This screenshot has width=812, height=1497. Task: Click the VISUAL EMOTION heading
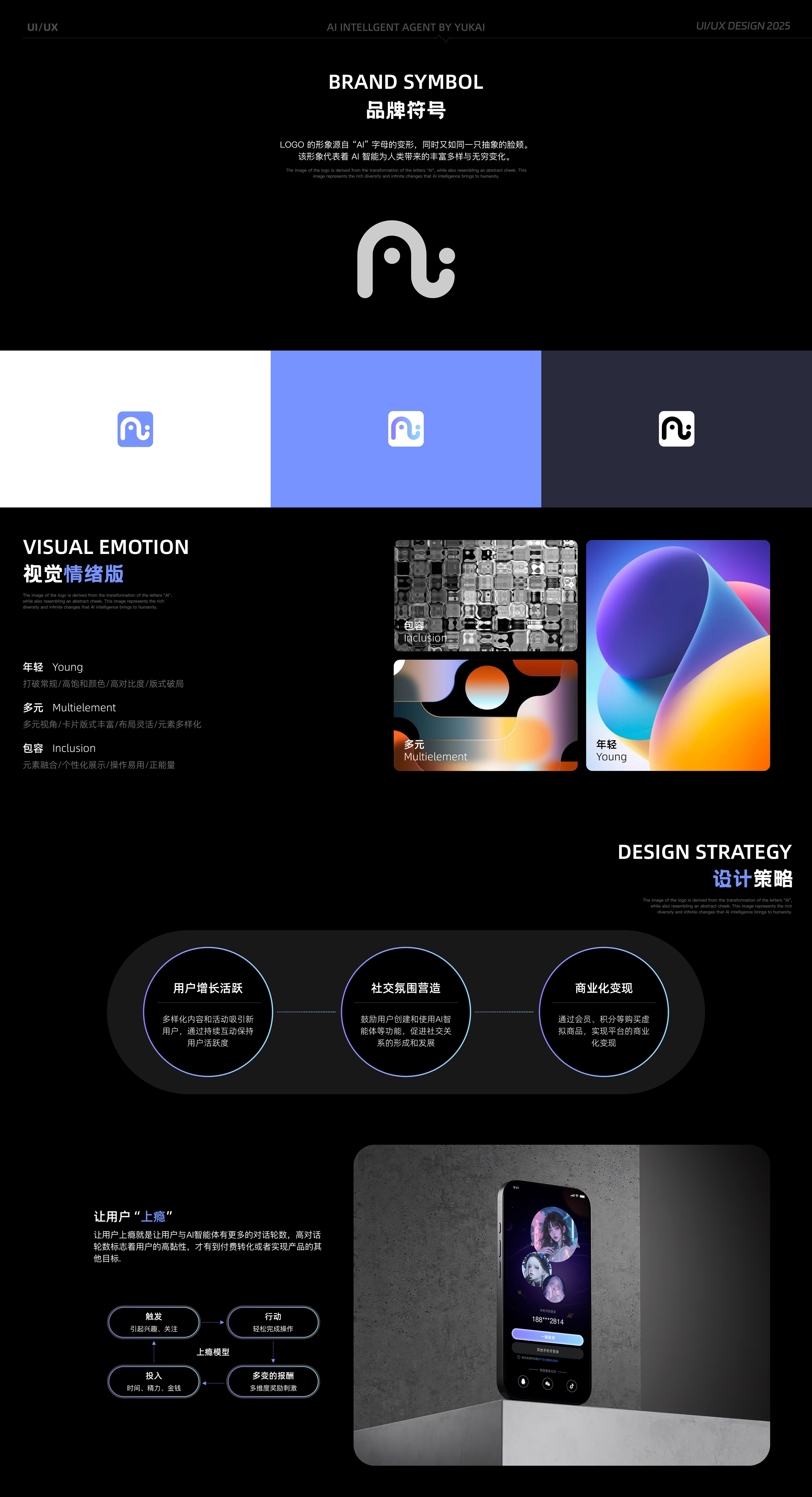pos(106,547)
